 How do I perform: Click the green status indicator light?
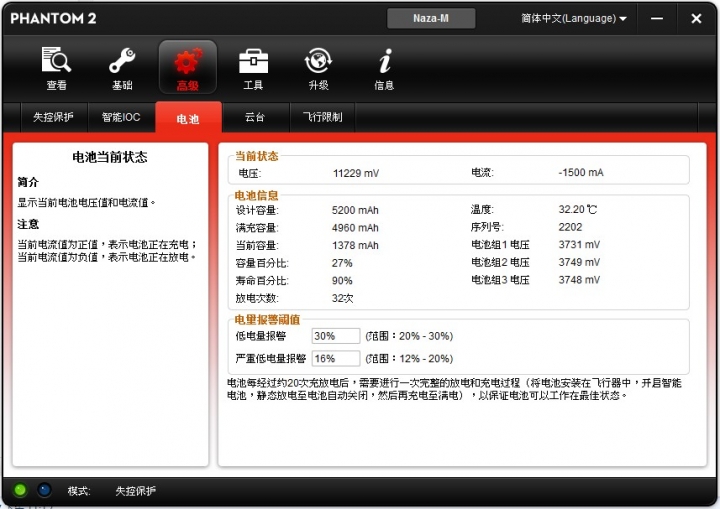tap(20, 490)
